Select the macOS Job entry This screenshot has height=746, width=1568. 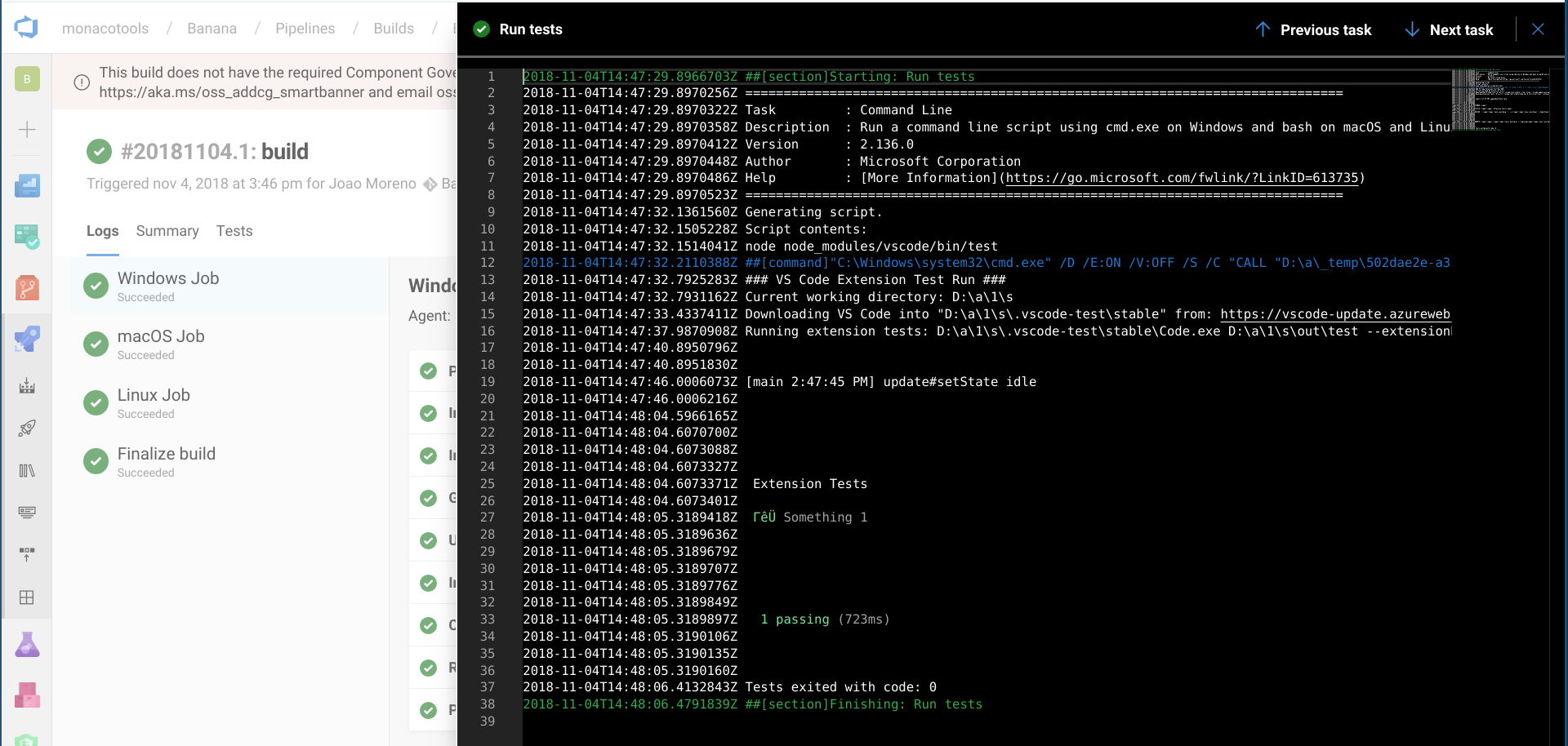(x=229, y=344)
